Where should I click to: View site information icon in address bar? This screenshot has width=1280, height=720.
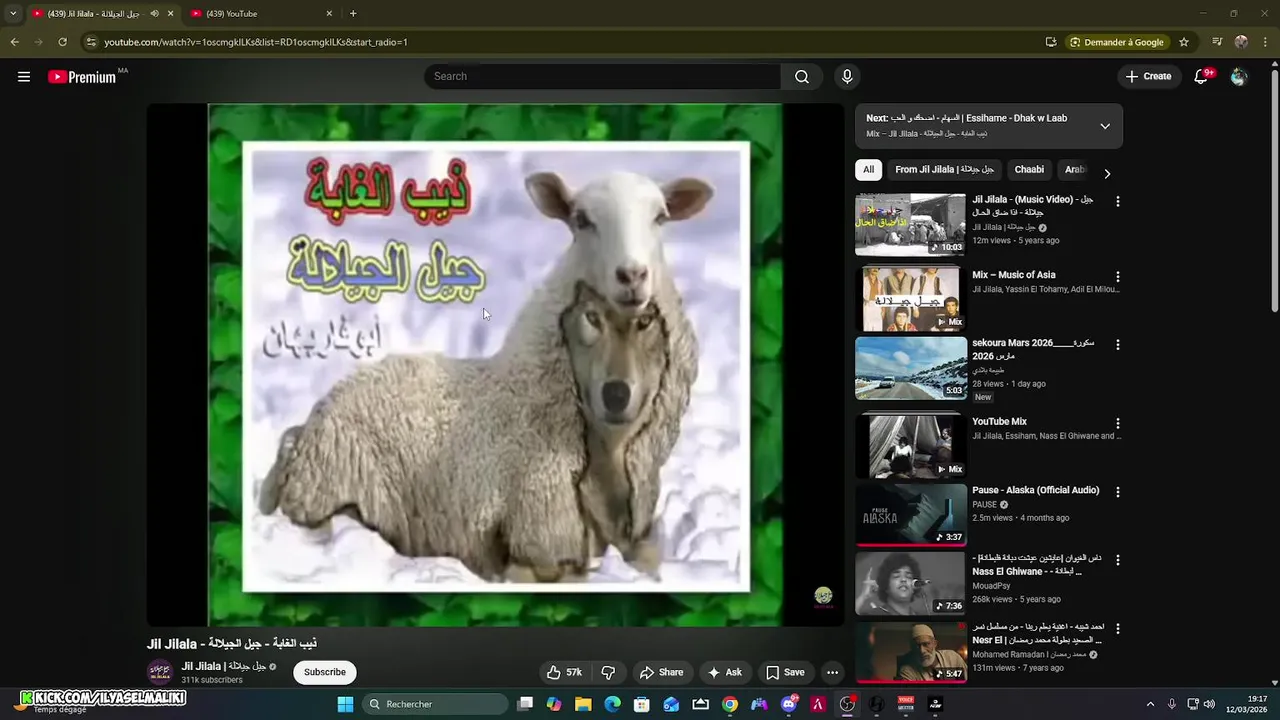[x=91, y=42]
